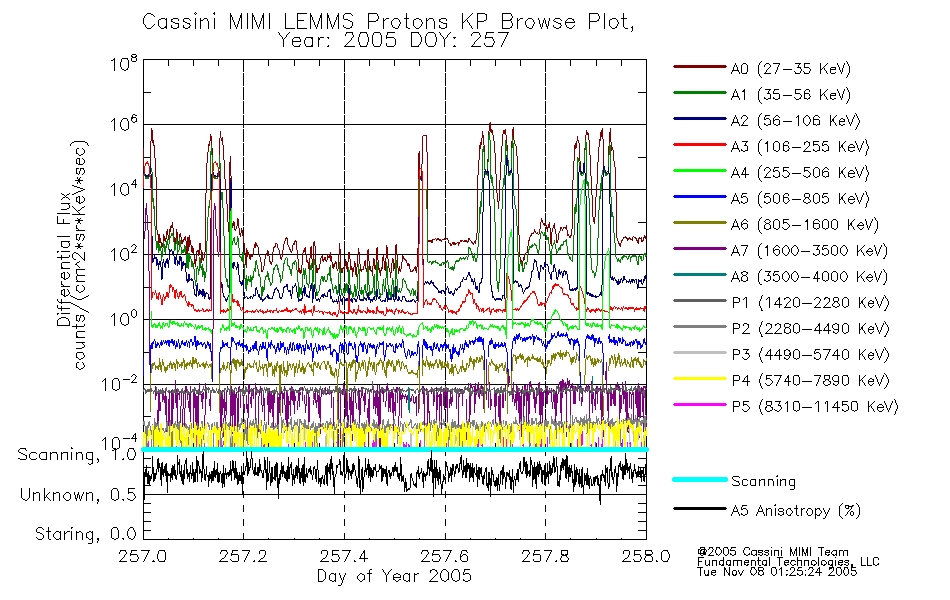950x600 pixels.
Task: Click the blue A5 legend line
Action: click(699, 196)
